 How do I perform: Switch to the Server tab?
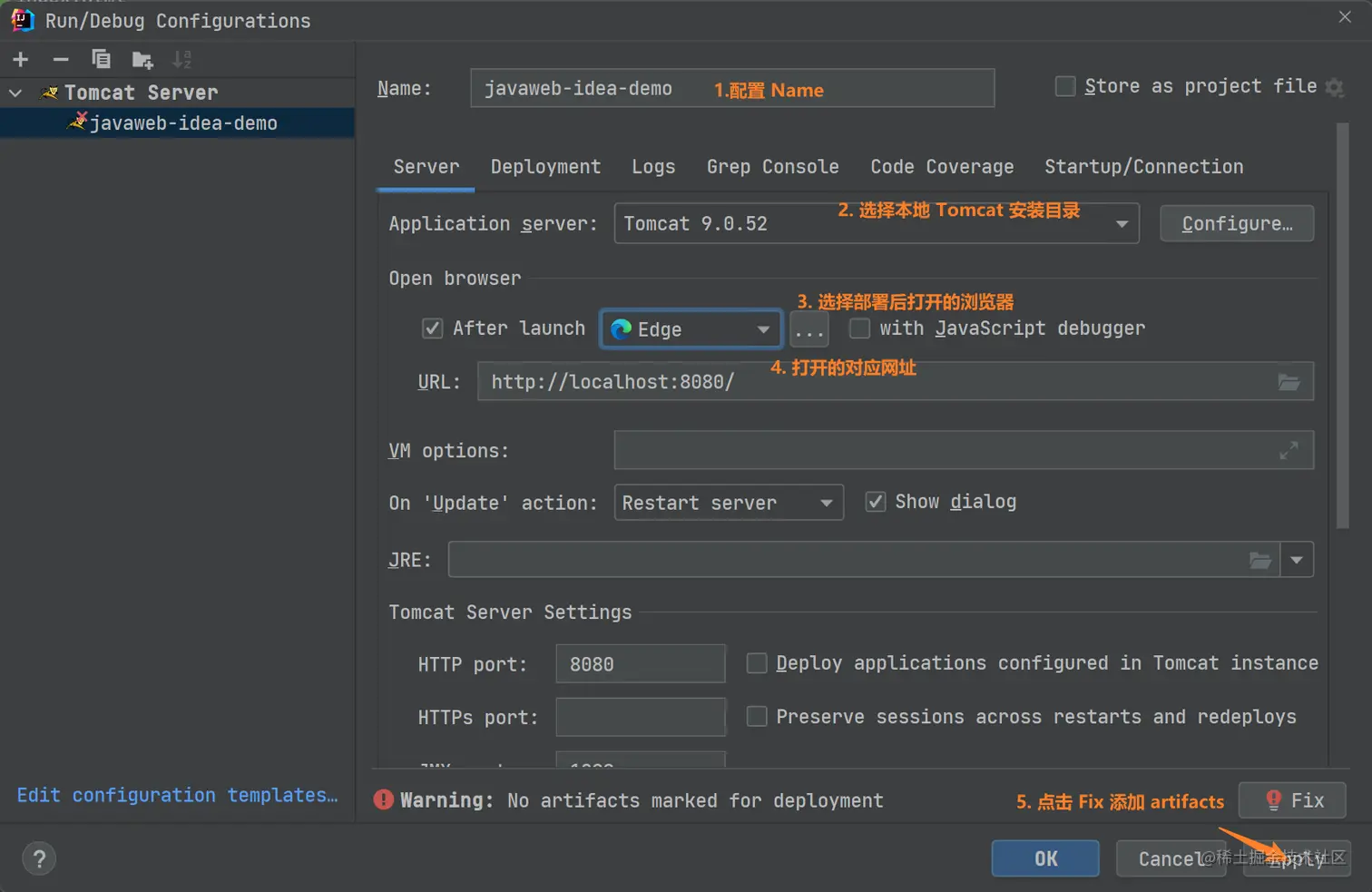(426, 167)
